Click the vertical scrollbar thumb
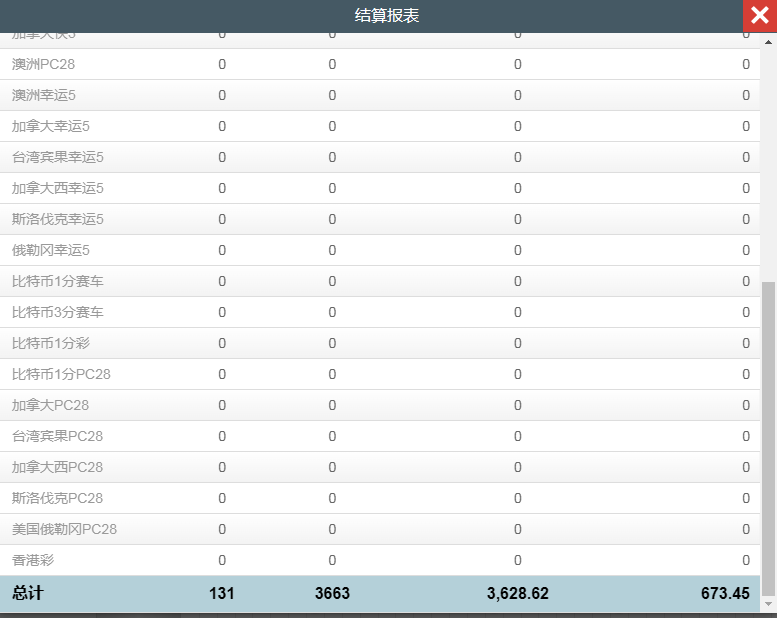 pos(768,438)
